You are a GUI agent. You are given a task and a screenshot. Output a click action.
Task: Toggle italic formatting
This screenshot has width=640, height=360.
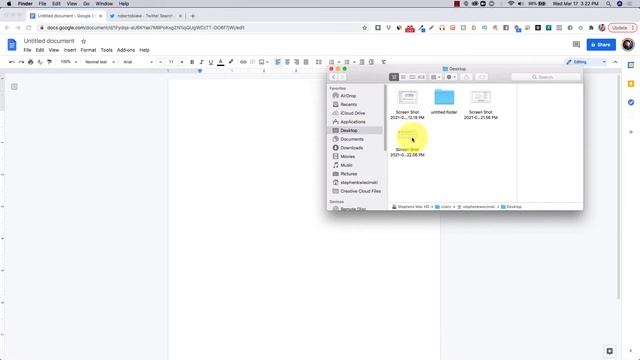[x=201, y=62]
